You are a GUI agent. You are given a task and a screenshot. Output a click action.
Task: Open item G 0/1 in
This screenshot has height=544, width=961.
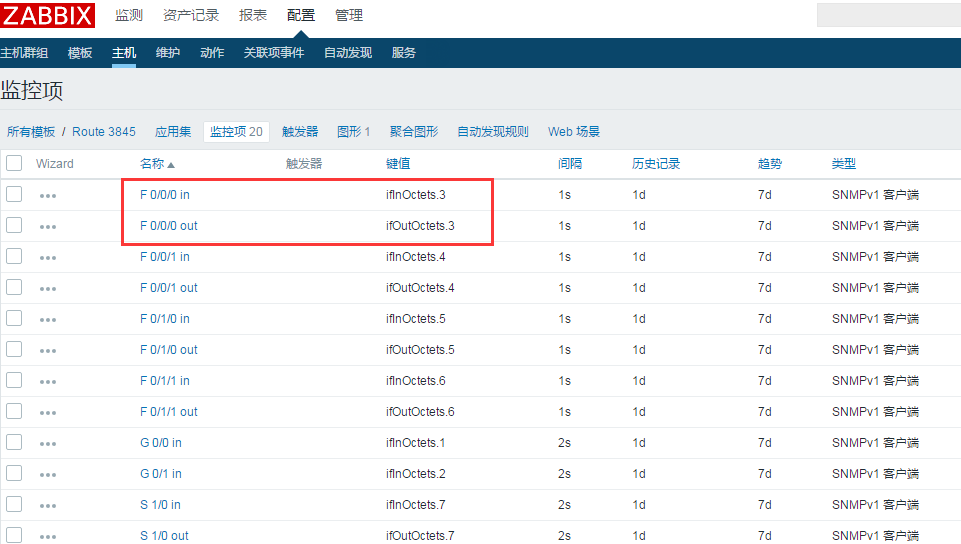point(161,474)
